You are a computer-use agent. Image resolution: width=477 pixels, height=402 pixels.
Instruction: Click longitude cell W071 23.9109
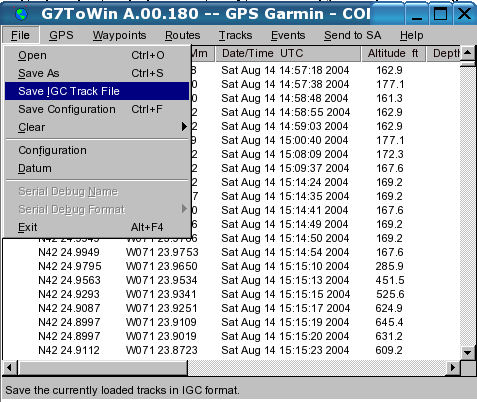161,322
